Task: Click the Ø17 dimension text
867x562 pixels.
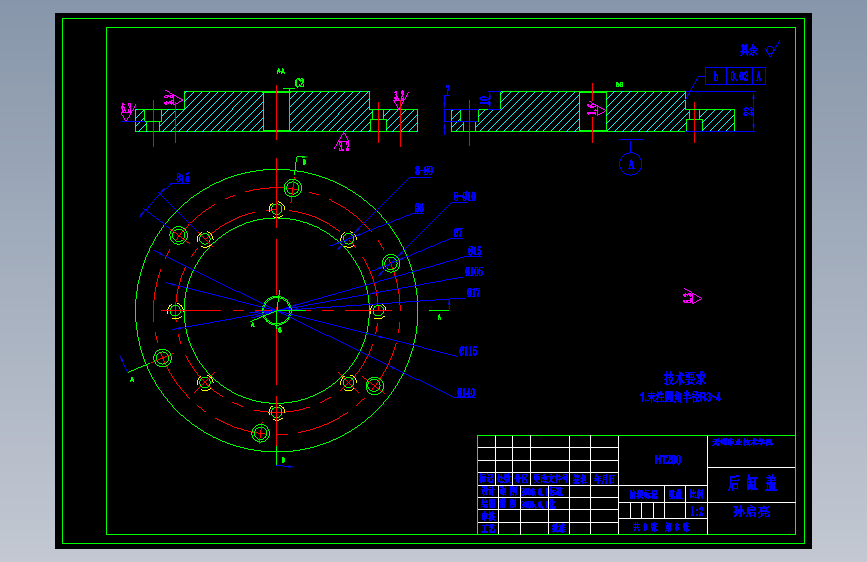Action: point(473,293)
